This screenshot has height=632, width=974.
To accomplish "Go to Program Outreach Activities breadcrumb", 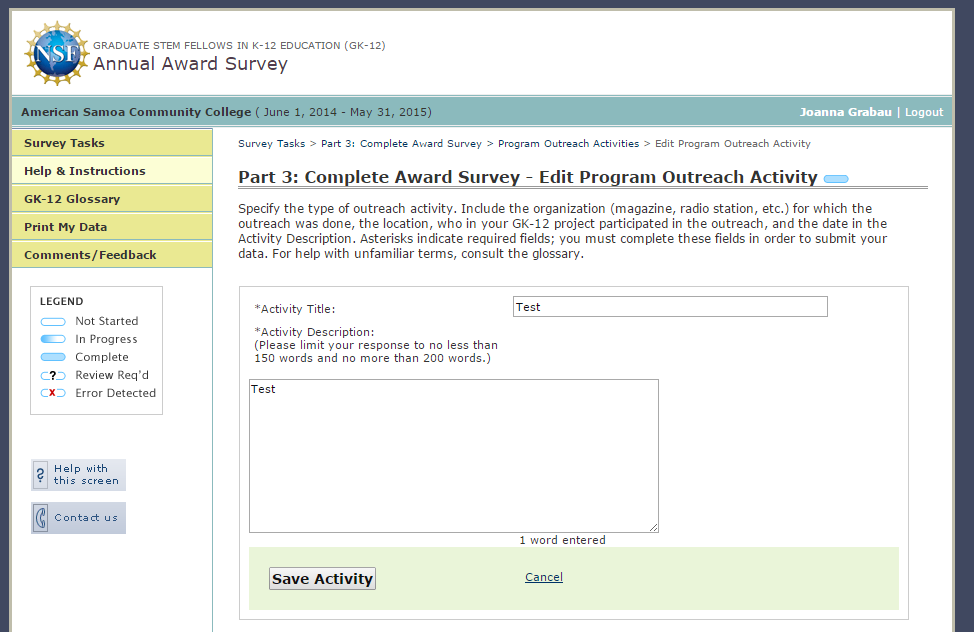I will pos(568,144).
